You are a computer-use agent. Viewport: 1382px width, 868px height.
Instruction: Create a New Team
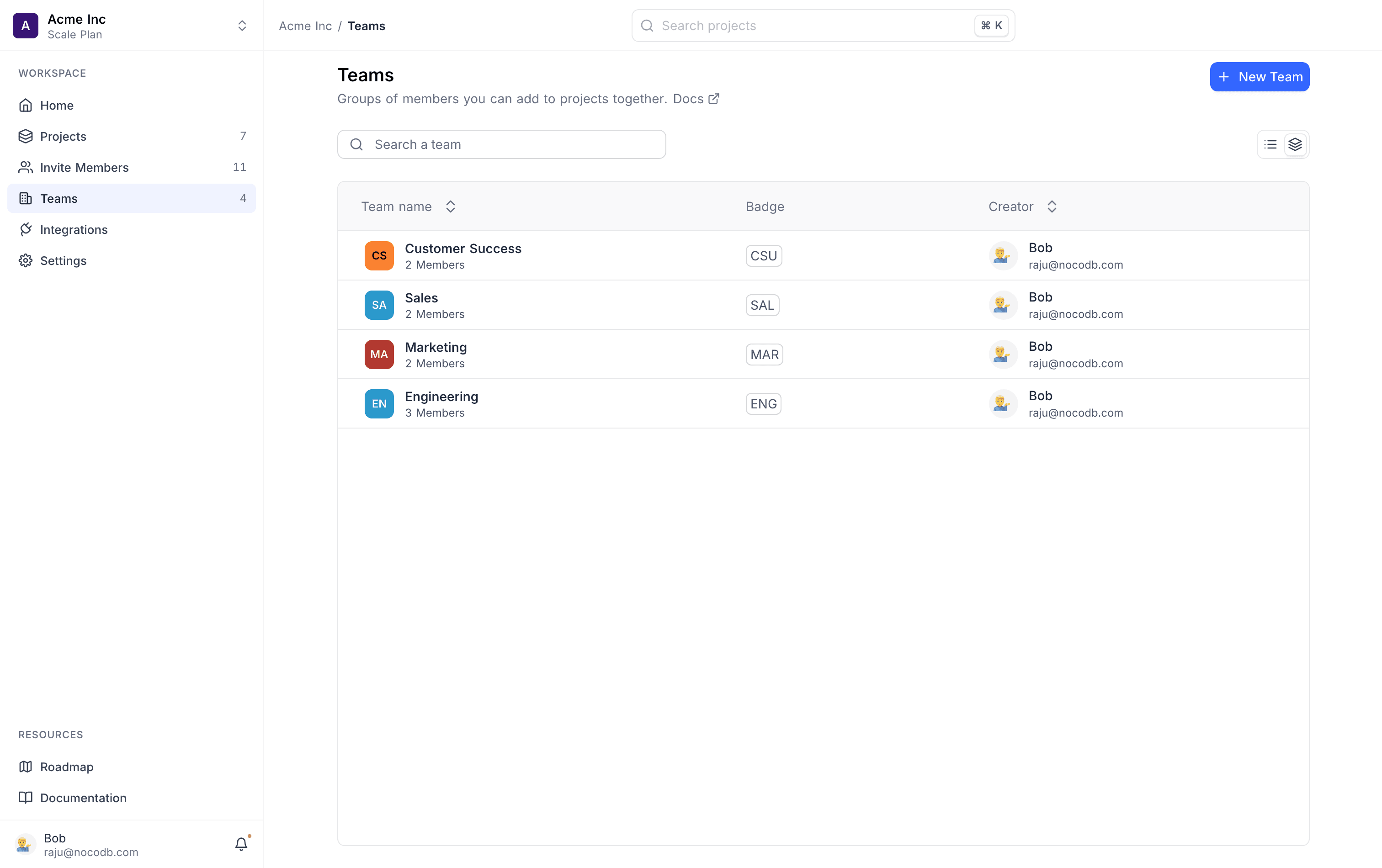(1259, 77)
